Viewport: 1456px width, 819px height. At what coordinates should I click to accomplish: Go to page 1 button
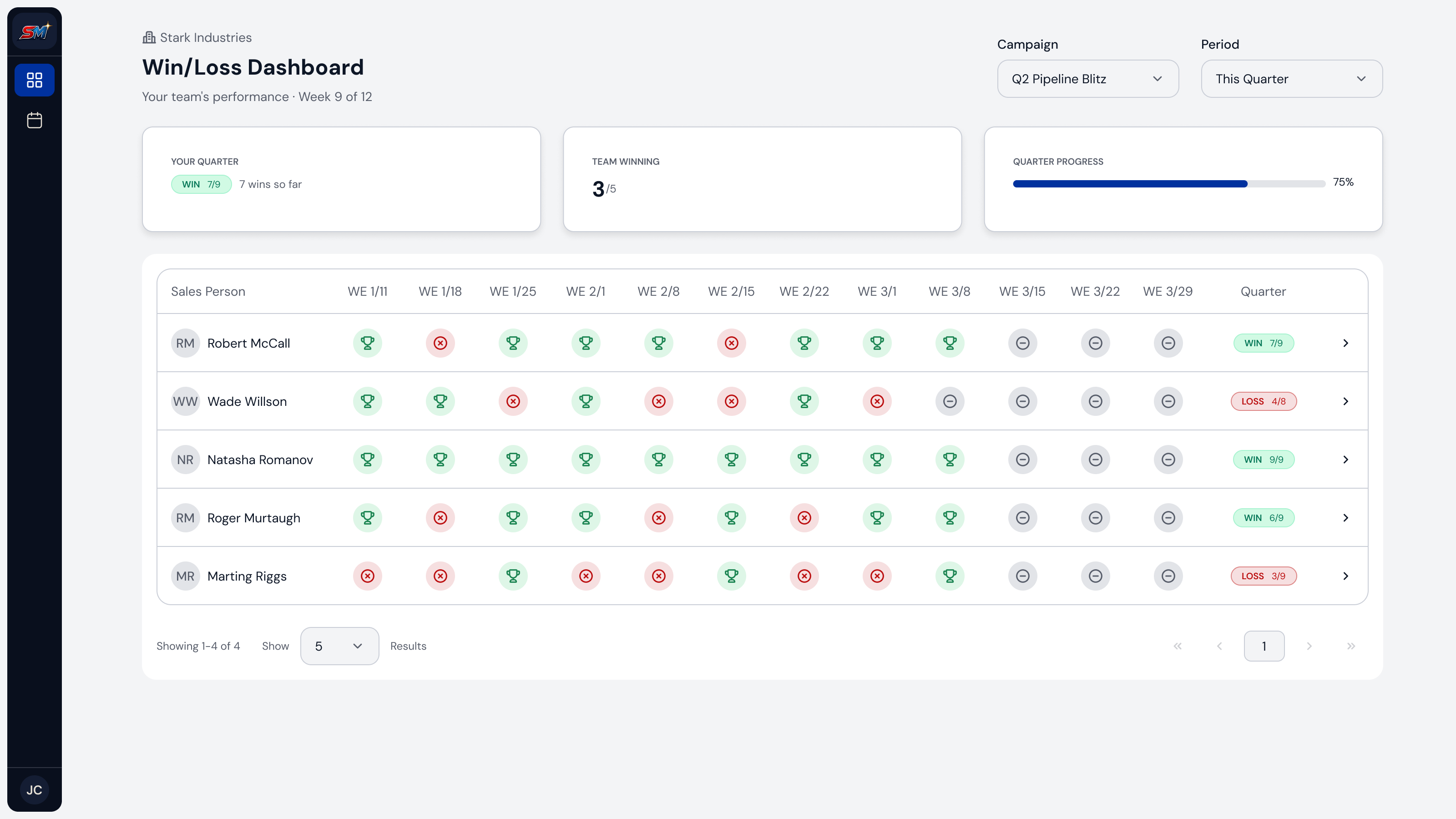[1264, 646]
